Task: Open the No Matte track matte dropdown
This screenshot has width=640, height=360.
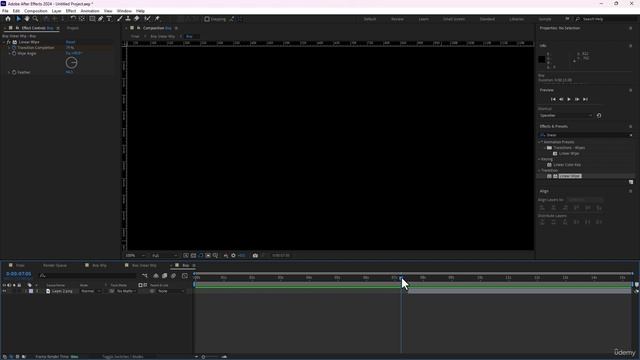Action: click(126, 291)
